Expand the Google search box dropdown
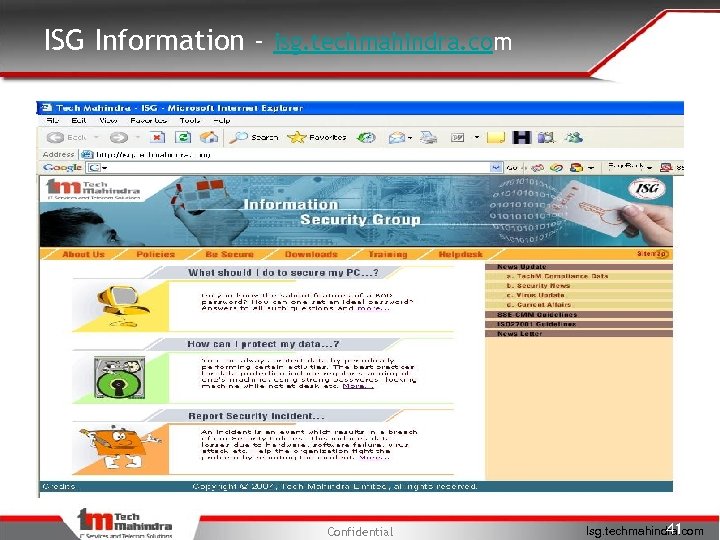Screen dimensions: 720x540 [x=496, y=168]
